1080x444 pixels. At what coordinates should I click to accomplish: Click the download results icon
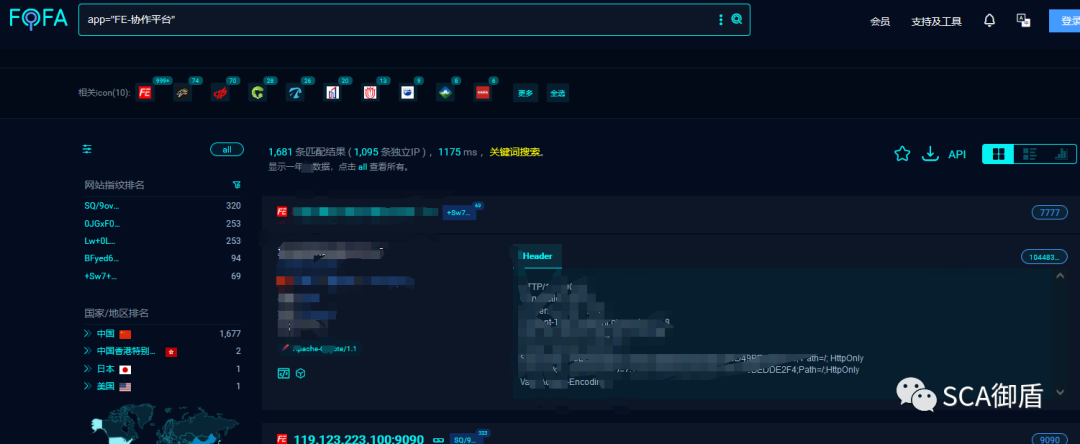[930, 154]
